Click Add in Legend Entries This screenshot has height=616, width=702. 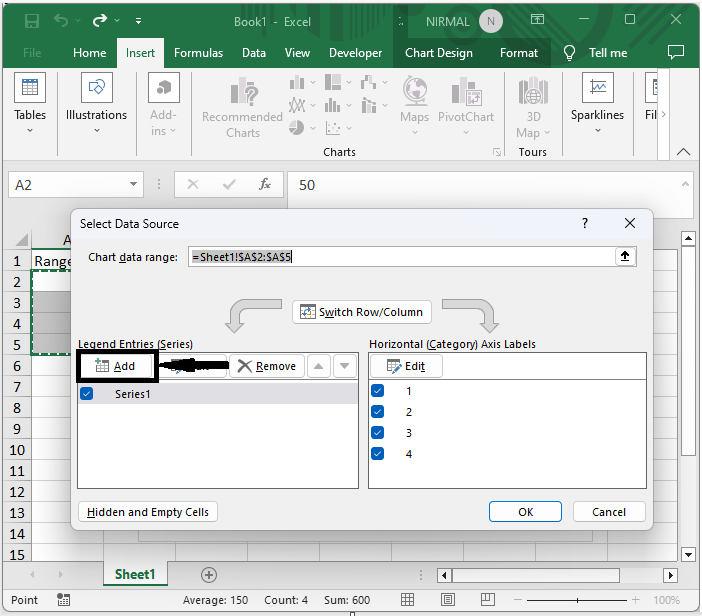point(116,366)
